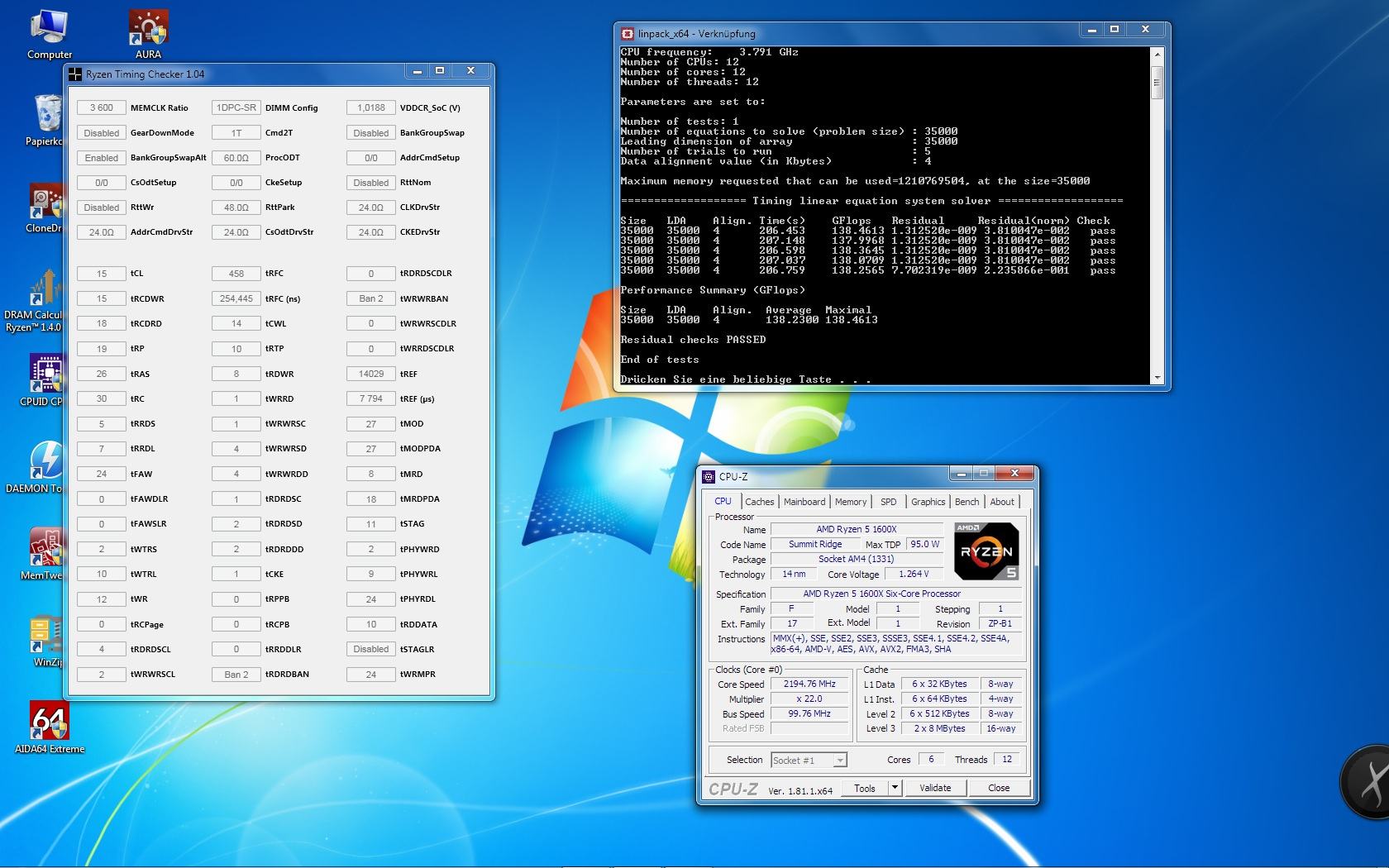Click the Validate button in CPU-Z
1389x868 pixels.
[x=935, y=788]
